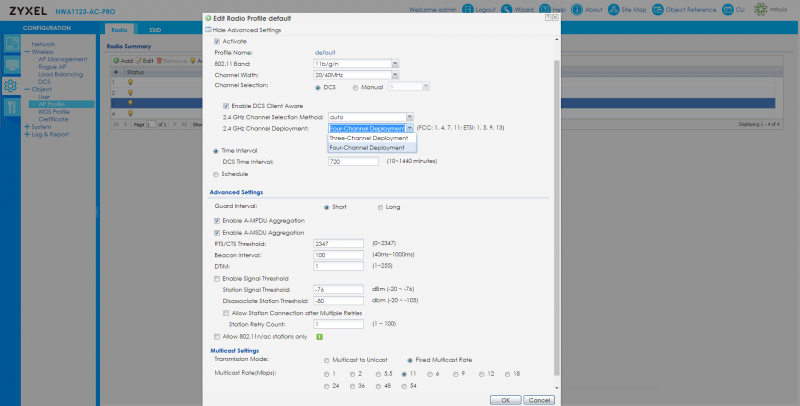Viewport: 800px width, 406px height.
Task: Select Multicast to Unicast mode
Action: 327,360
